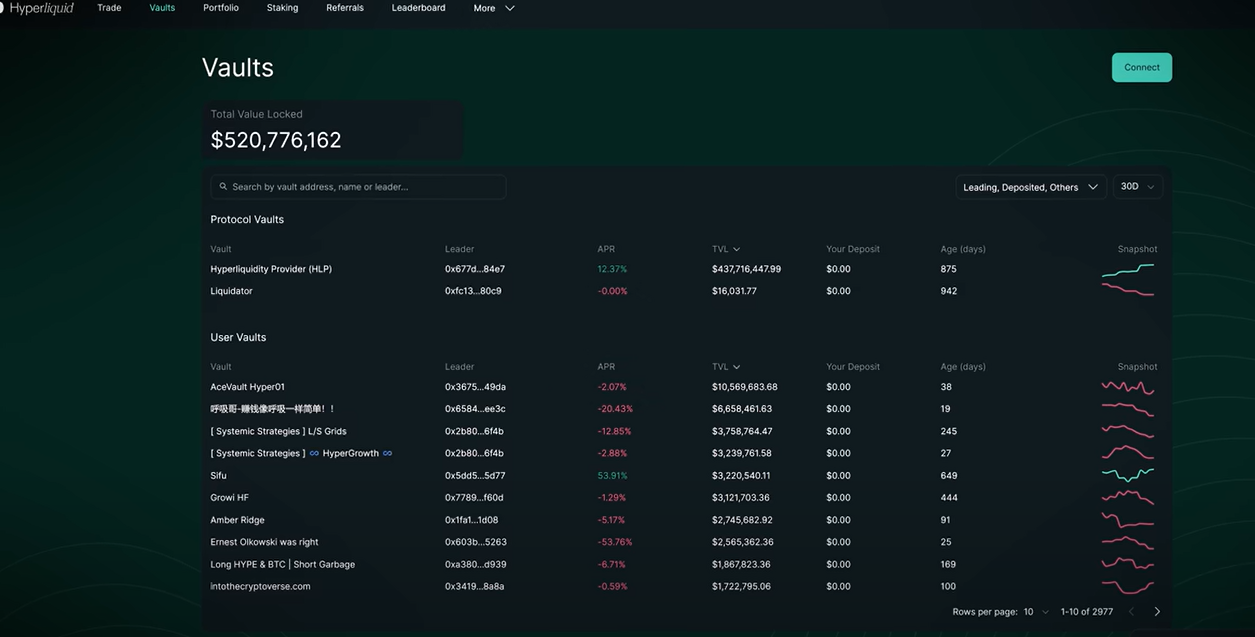Screen dimensions: 1255x637
Task: Click TVL value $1,722,795.06
Action: coord(741,586)
